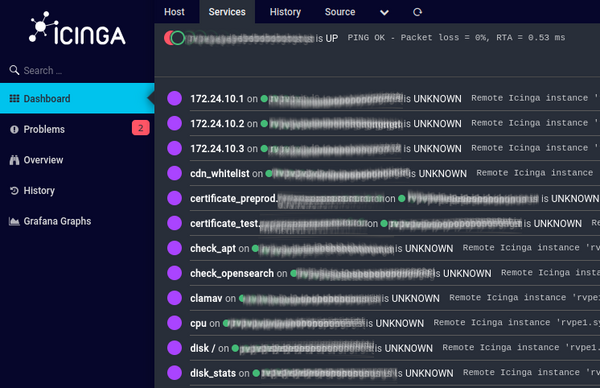Click purple UNKNOWN ball for 172.24.10.3
The height and width of the screenshot is (388, 600).
click(174, 148)
